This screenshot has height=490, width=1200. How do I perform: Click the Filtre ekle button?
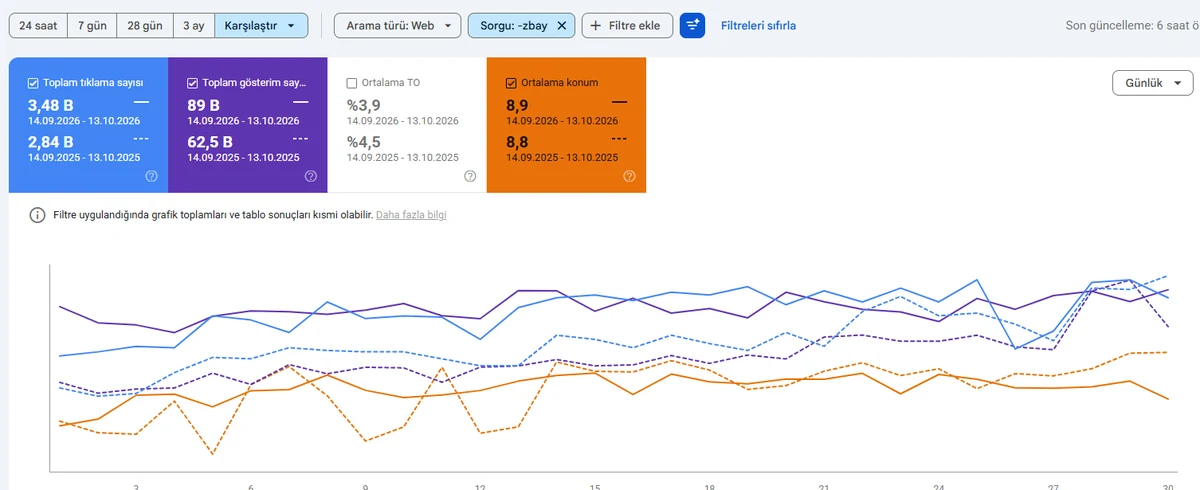(x=627, y=25)
